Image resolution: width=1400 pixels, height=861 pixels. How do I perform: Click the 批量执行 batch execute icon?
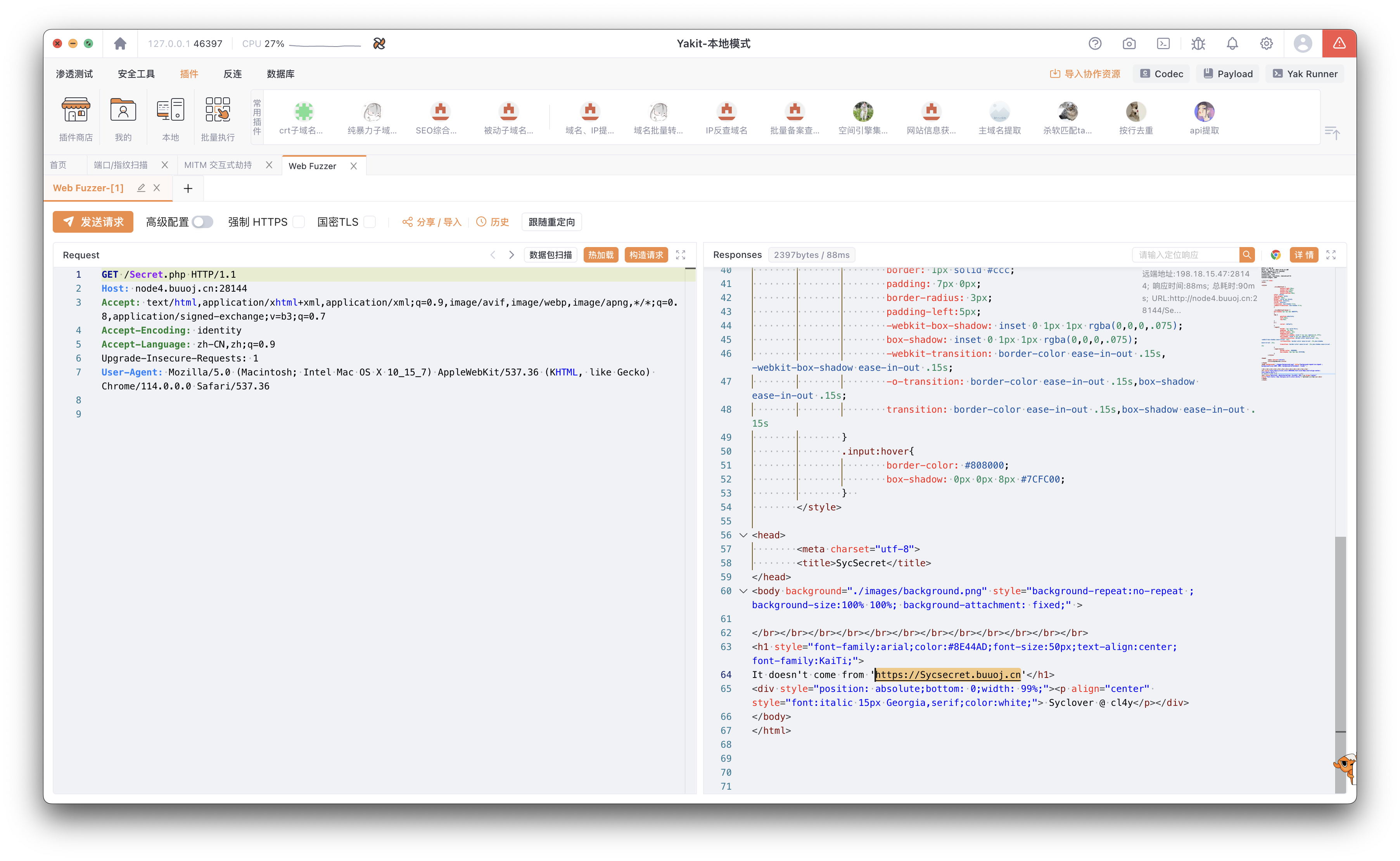(x=218, y=110)
